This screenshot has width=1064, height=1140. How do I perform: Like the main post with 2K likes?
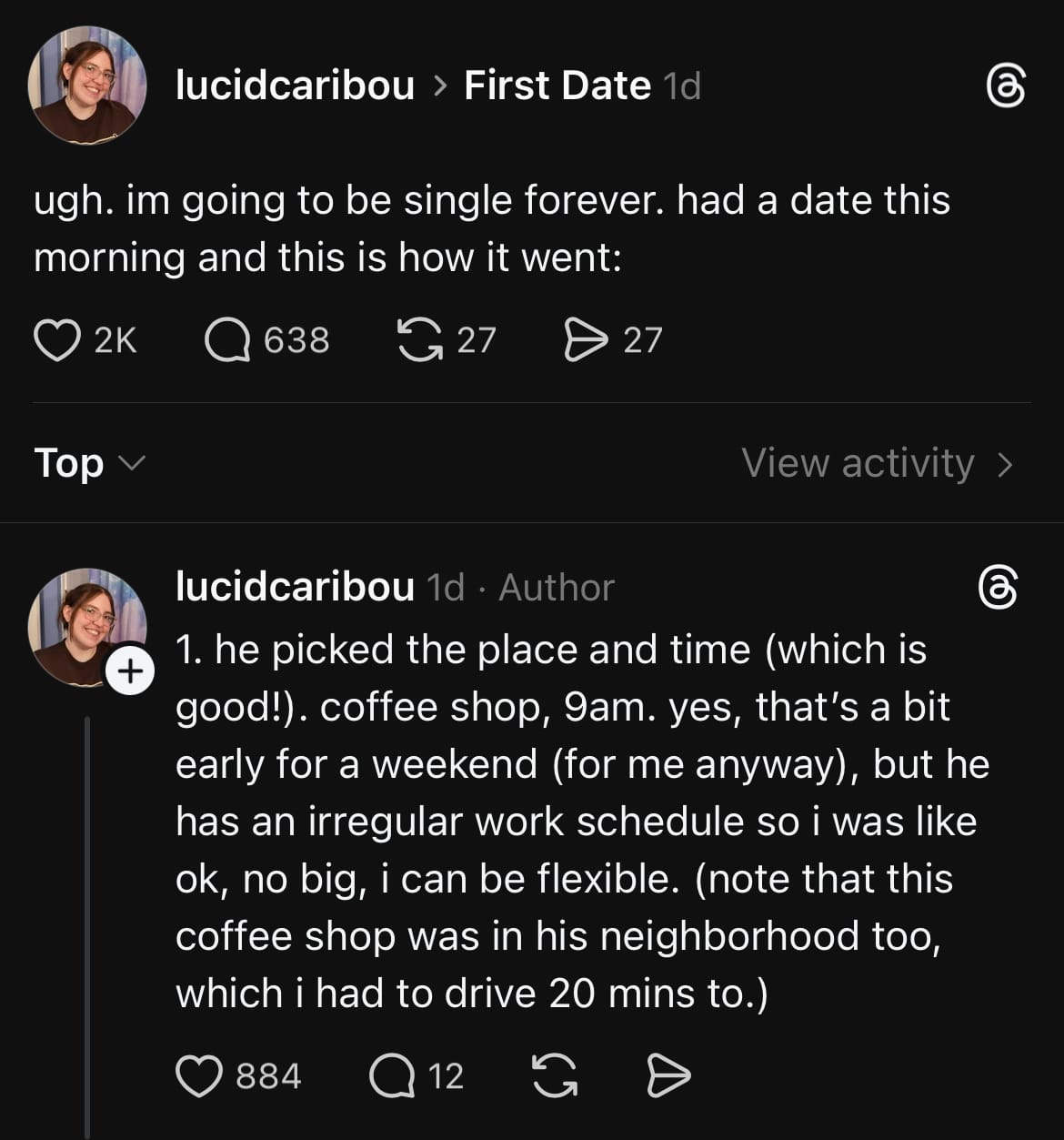pos(57,340)
